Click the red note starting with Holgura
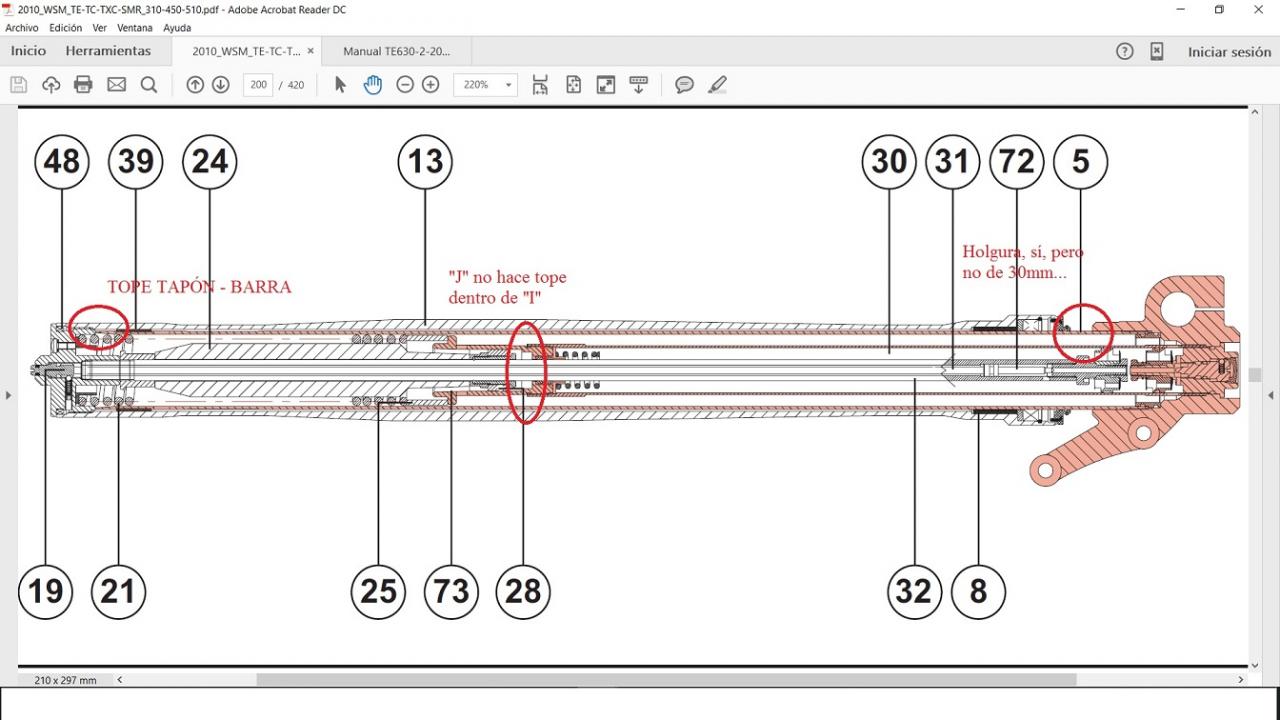The height and width of the screenshot is (720, 1280). tap(1022, 262)
